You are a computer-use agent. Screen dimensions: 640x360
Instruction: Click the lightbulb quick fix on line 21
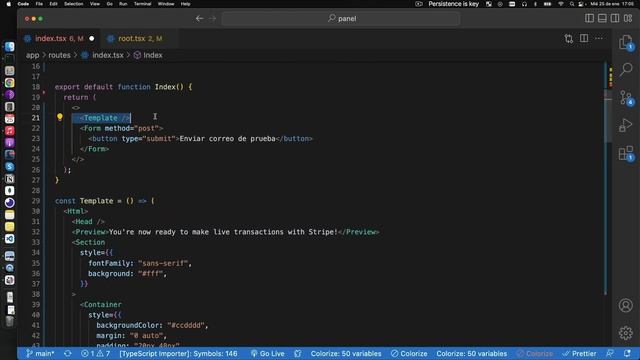coord(60,117)
